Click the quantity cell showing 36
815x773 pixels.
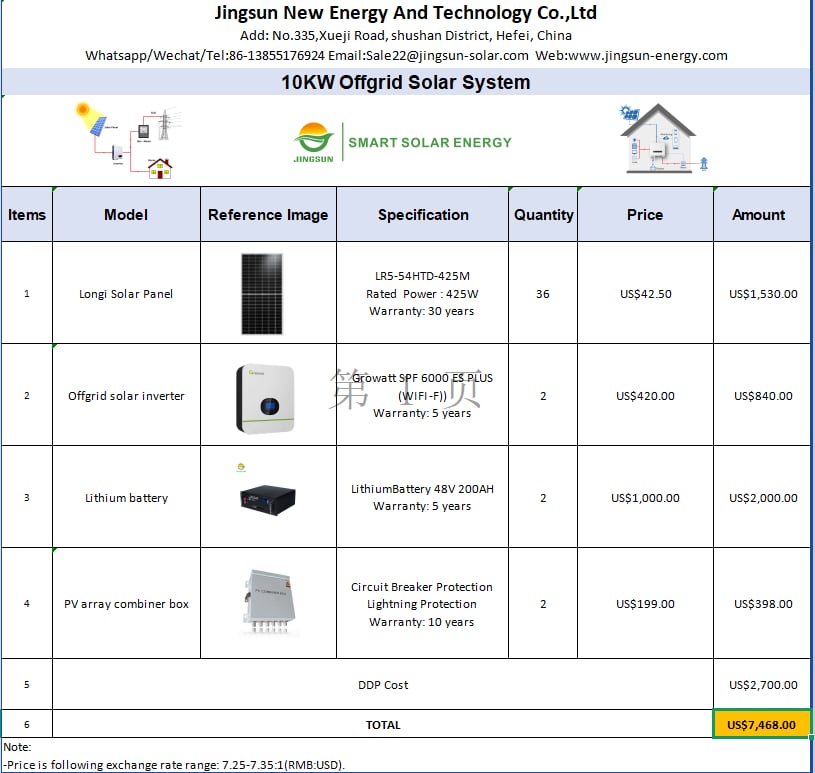click(x=543, y=293)
